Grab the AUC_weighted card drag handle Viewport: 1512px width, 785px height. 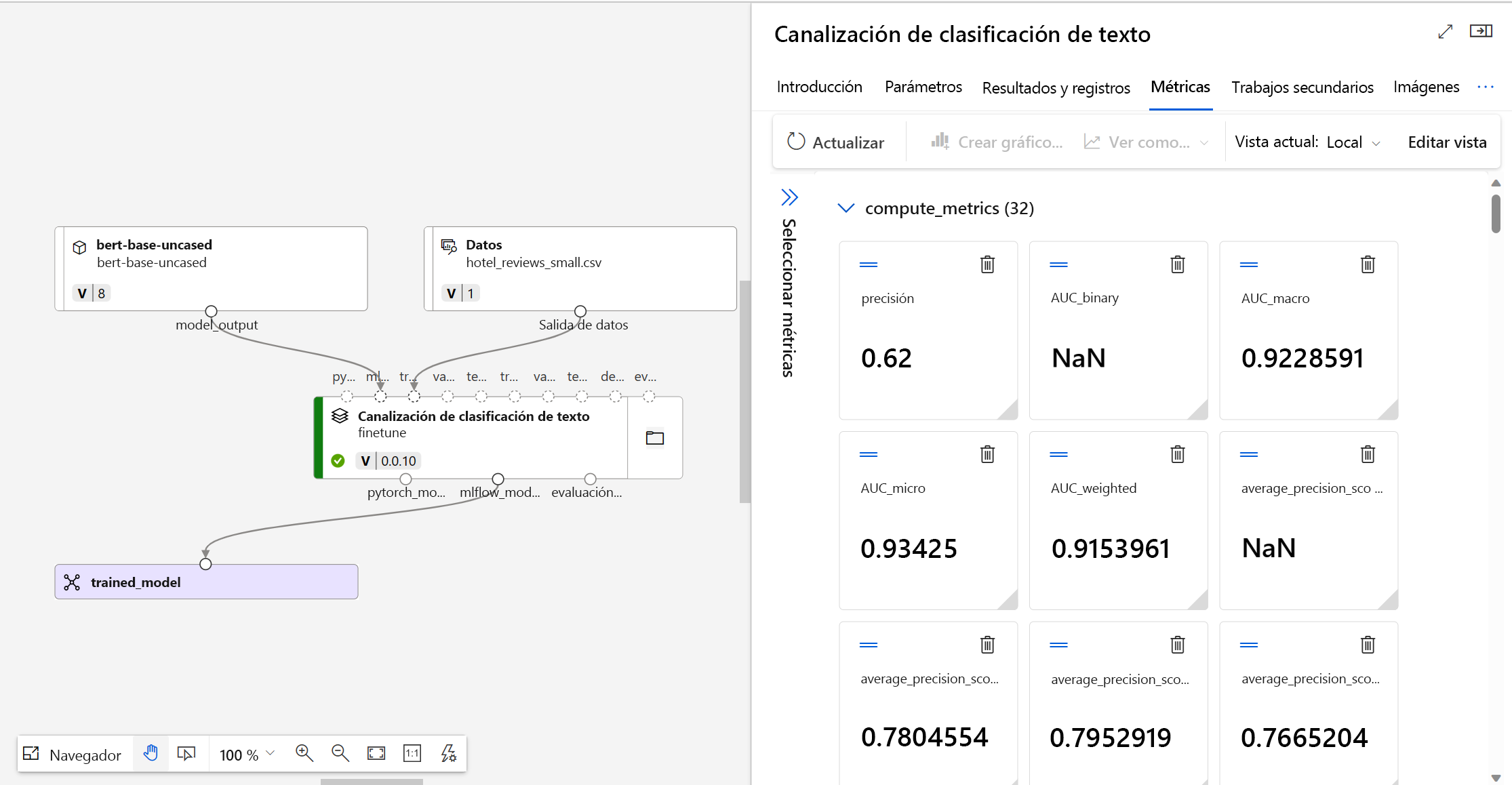[x=1058, y=454]
